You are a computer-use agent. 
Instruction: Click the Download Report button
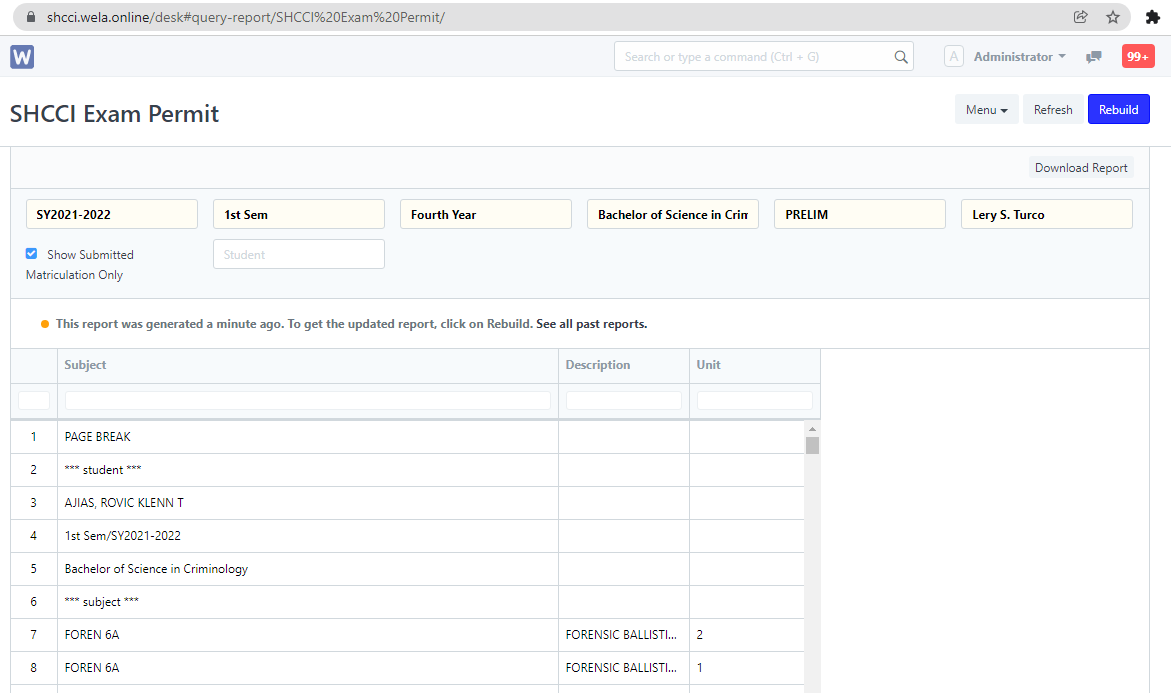point(1080,168)
